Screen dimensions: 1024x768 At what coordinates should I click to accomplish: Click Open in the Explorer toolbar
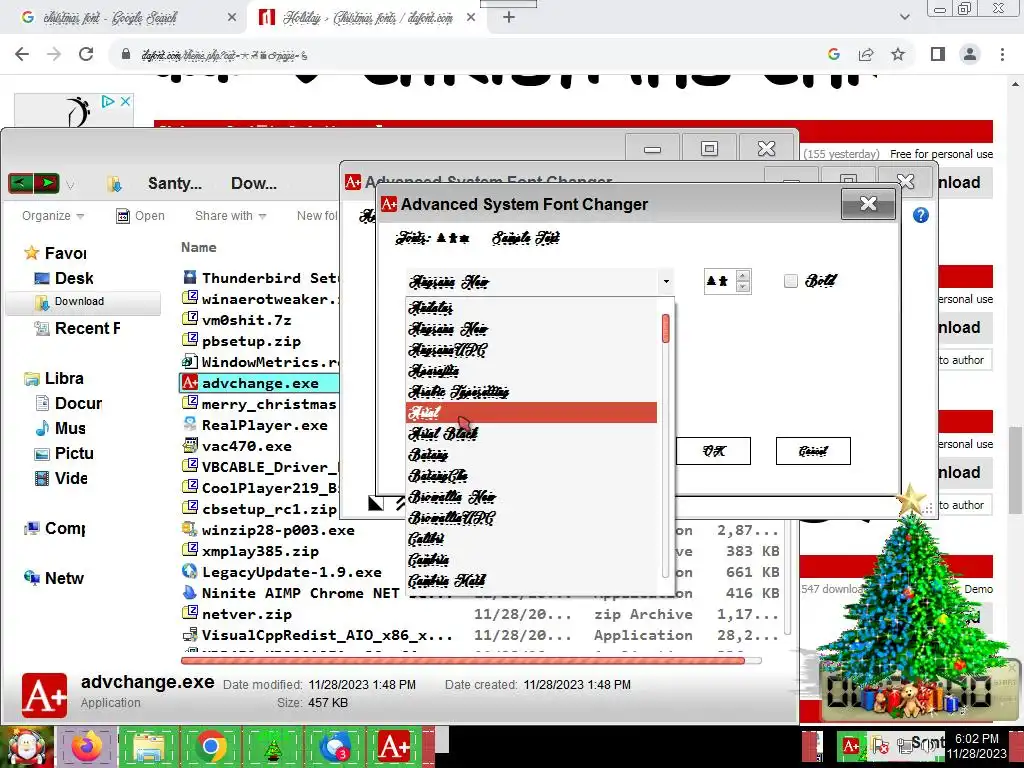[x=140, y=216]
